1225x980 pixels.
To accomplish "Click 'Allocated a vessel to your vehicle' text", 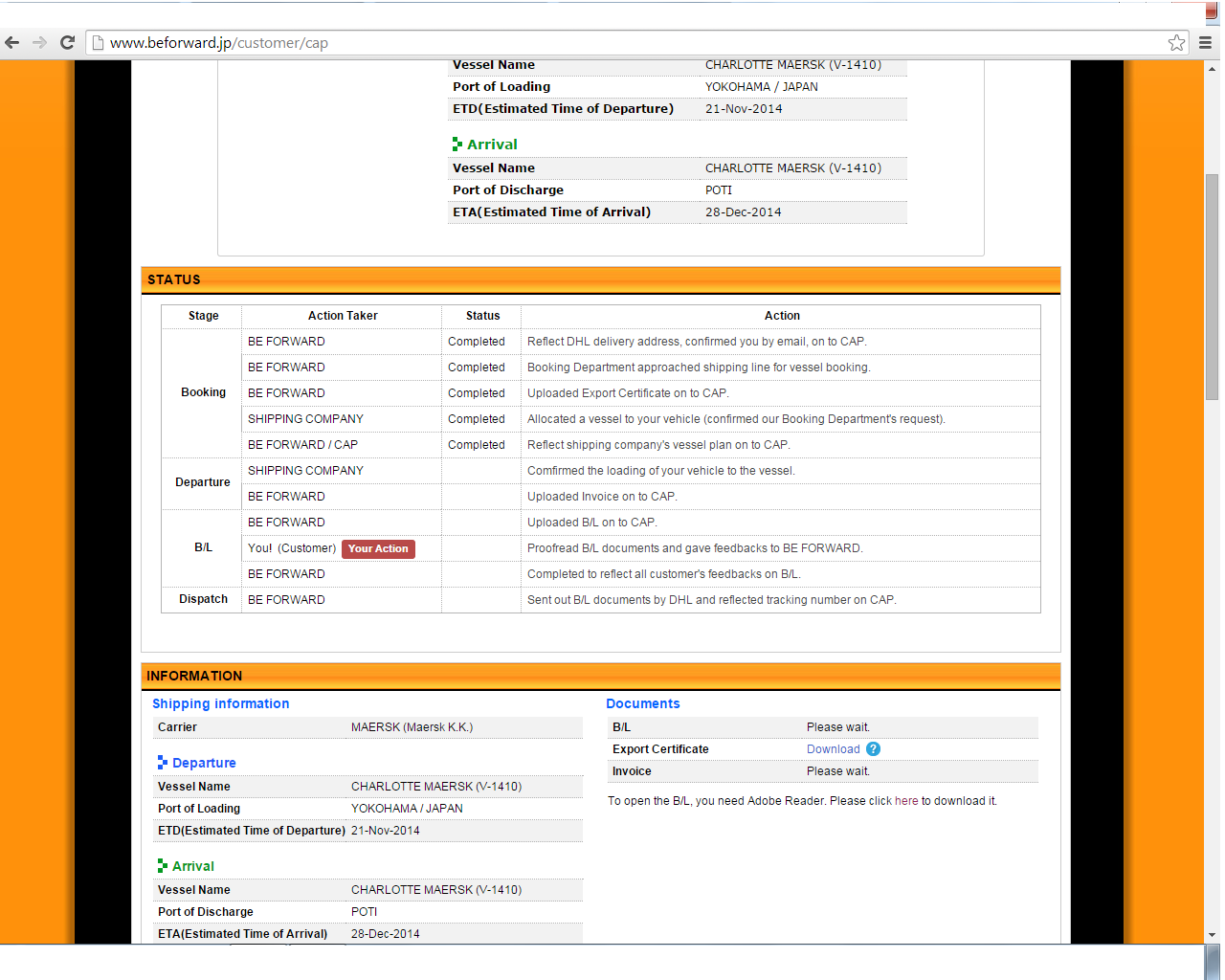I will point(736,419).
